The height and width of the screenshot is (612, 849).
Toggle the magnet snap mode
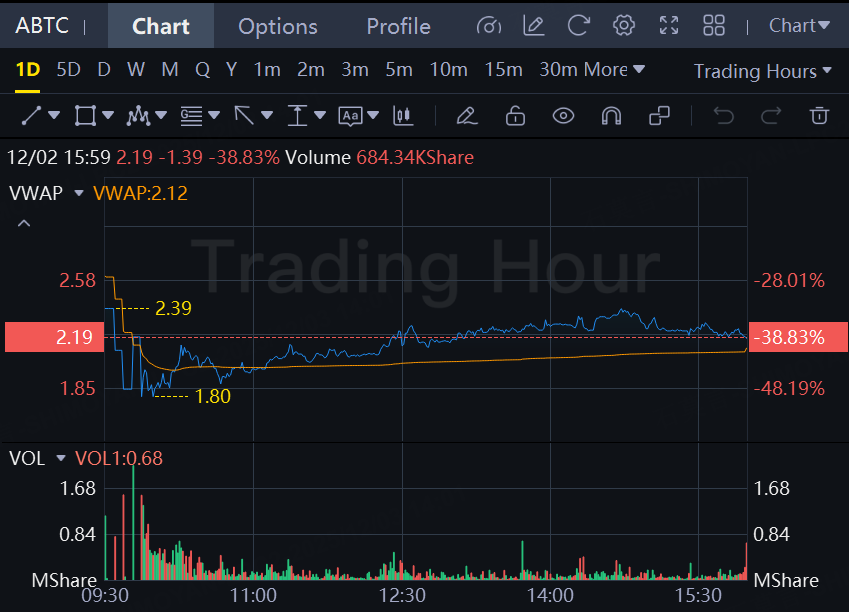tap(611, 116)
